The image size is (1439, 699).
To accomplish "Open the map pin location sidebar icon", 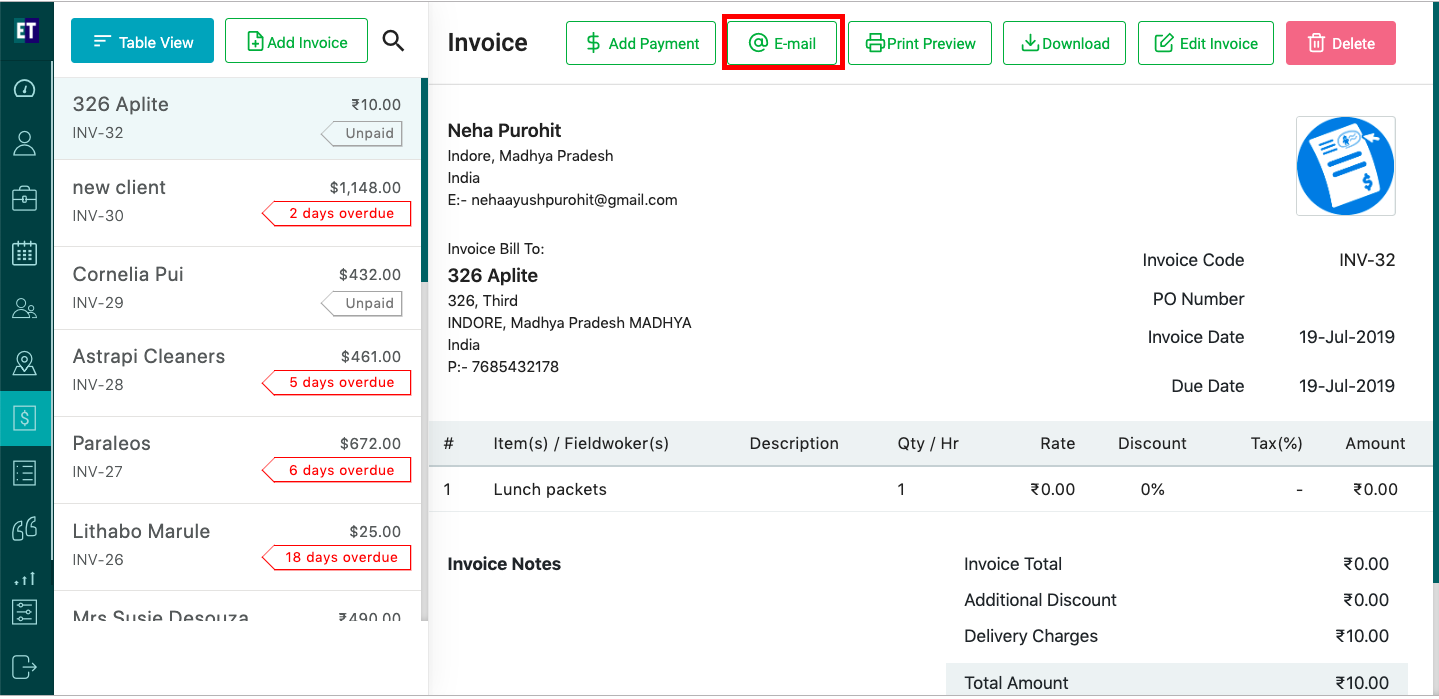I will point(25,363).
